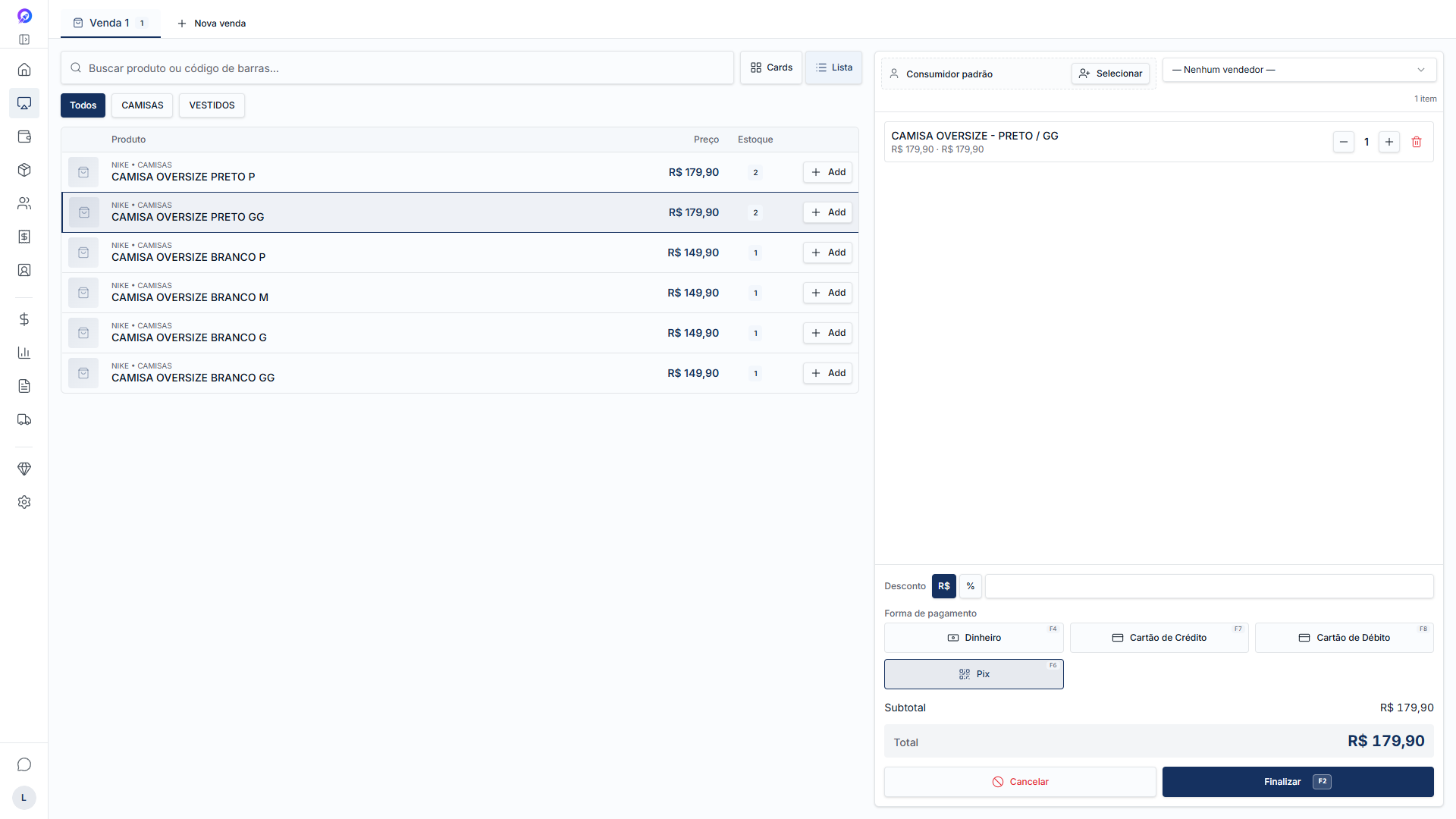Add CAMISA OVERSIZE BRANCO M to cart

coord(827,293)
